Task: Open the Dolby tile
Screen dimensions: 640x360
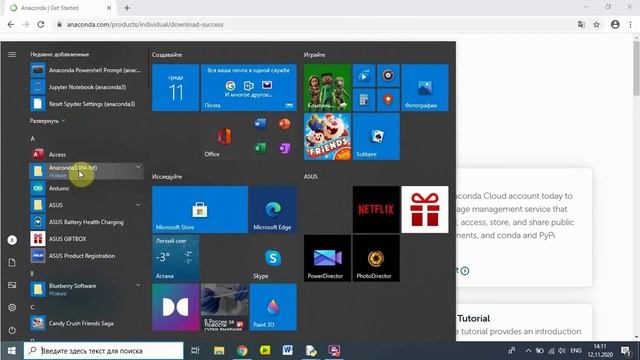Action: click(176, 307)
